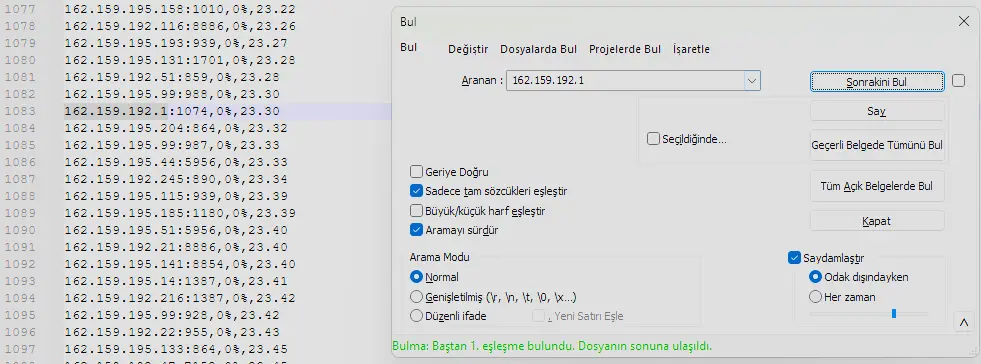Uncheck Aramayı sürdür

tap(416, 230)
